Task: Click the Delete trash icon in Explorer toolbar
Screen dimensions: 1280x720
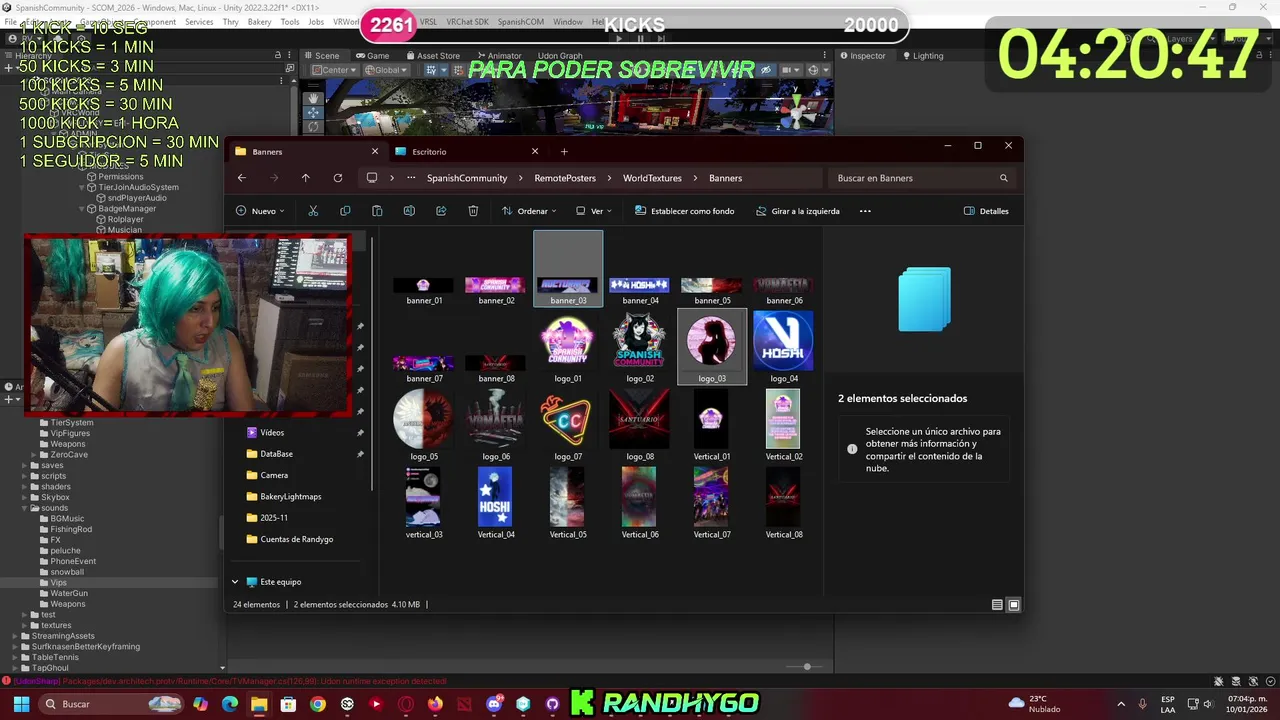Action: (473, 211)
